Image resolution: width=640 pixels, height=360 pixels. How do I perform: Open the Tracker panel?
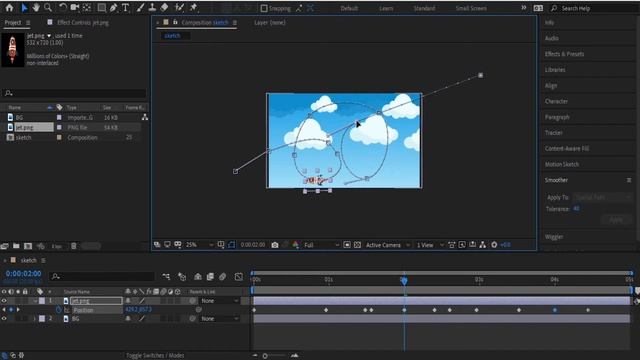(553, 133)
